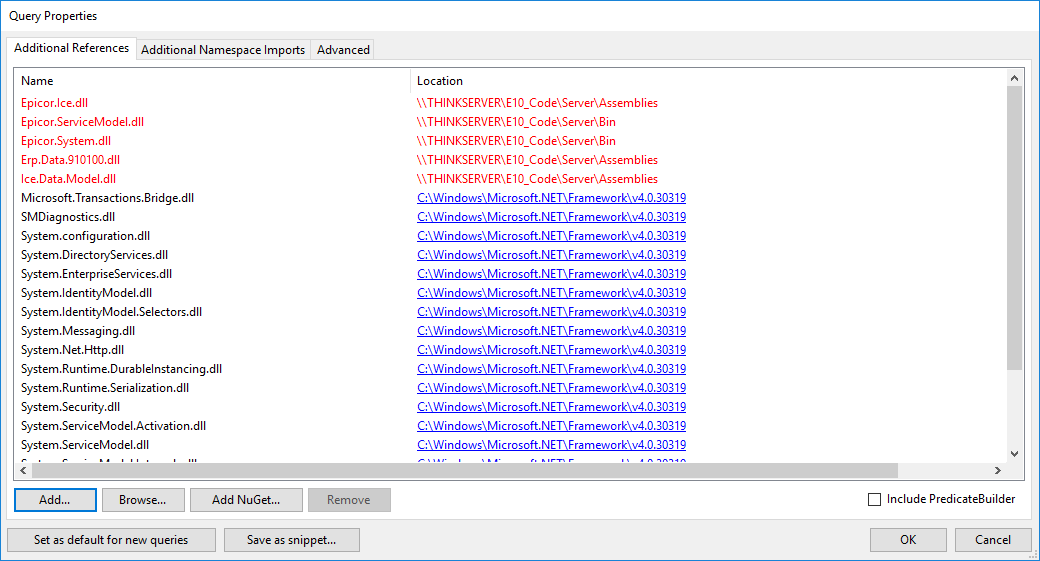Select Ice.Data.Model.dll reference

(68, 179)
